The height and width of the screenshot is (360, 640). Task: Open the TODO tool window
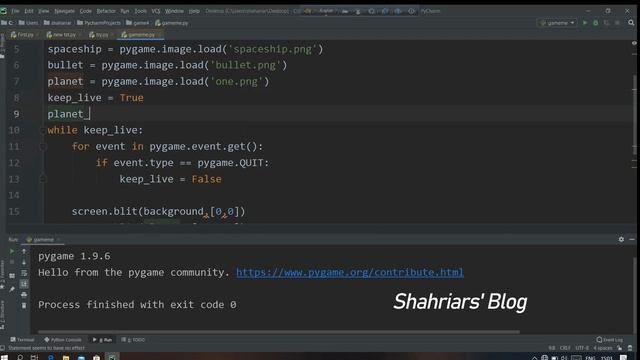[x=133, y=340]
